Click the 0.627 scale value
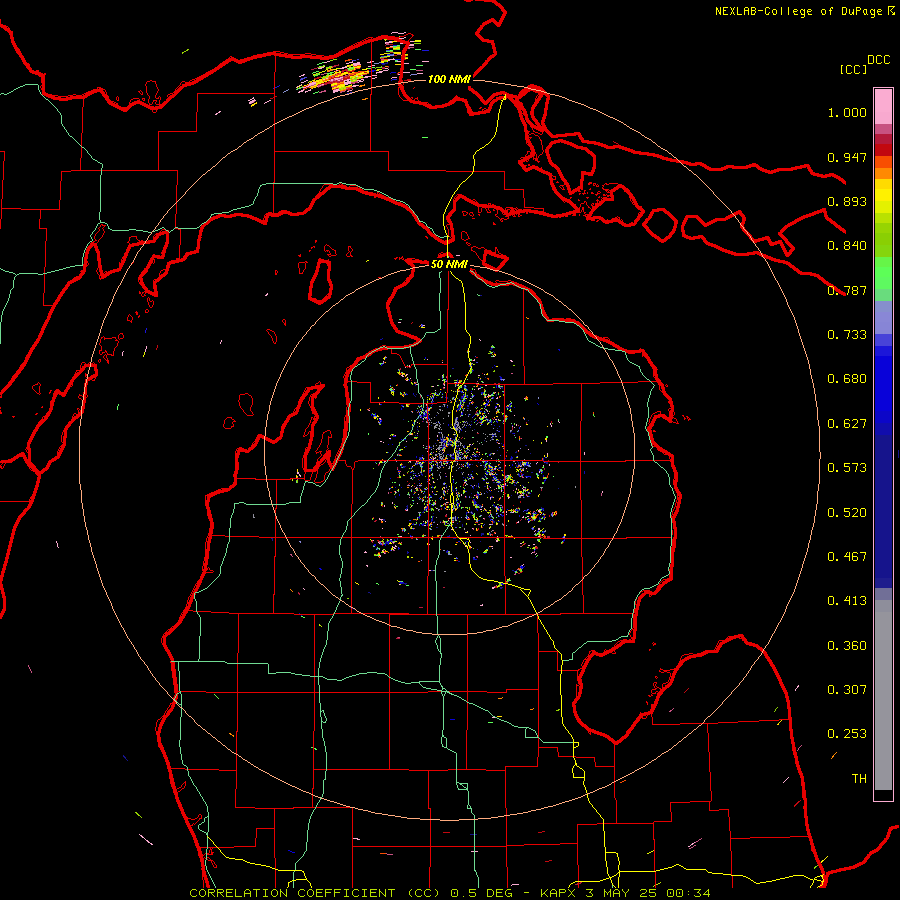This screenshot has height=900, width=900. point(847,424)
